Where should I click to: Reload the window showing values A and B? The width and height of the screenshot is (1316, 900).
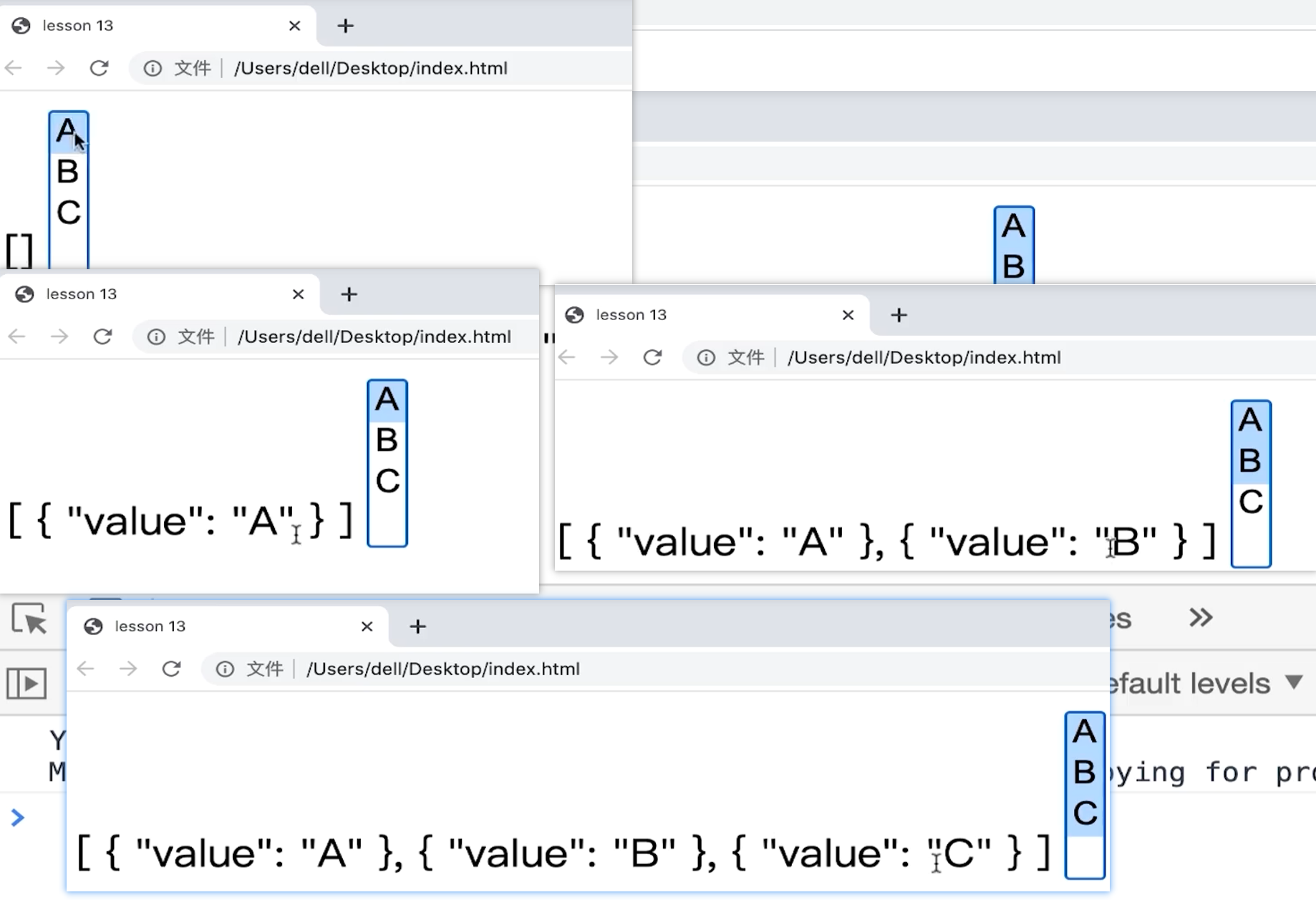(652, 357)
